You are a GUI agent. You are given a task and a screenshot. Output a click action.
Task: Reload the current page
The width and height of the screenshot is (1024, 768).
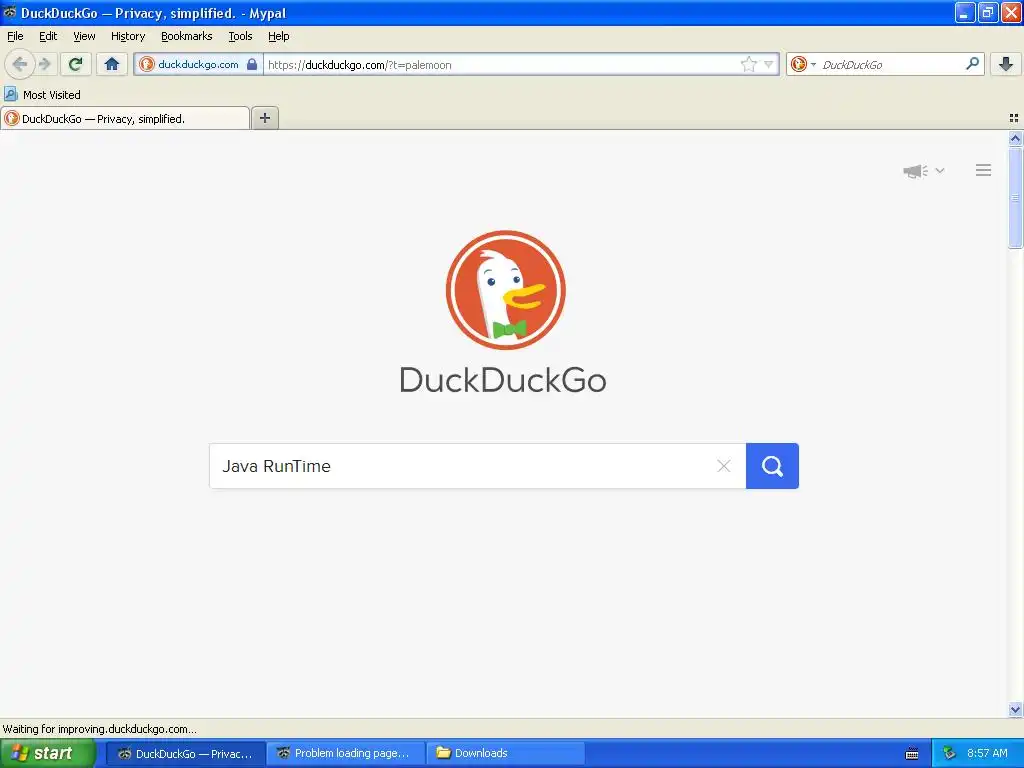pos(76,64)
